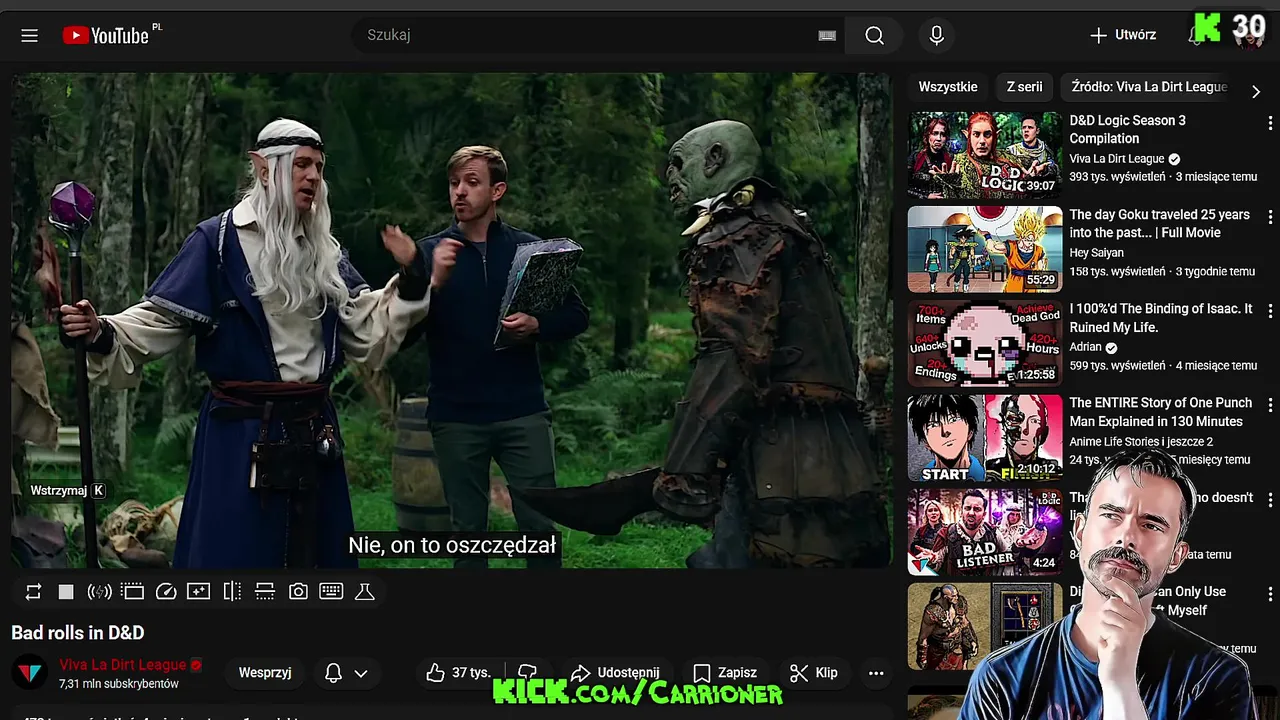This screenshot has height=720, width=1280.
Task: Click the Udostępnij share button
Action: pyautogui.click(x=615, y=673)
